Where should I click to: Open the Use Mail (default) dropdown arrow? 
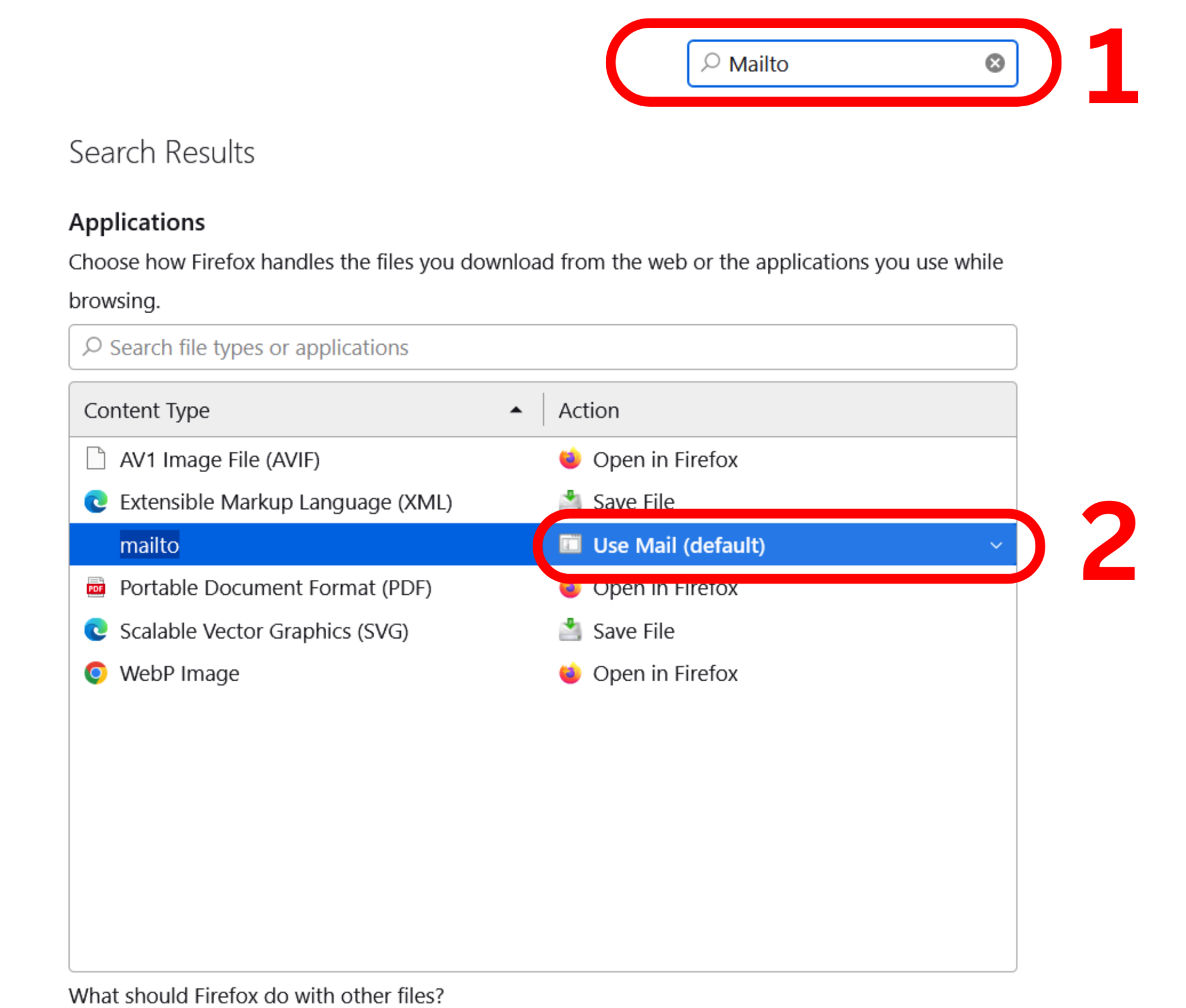pyautogui.click(x=995, y=545)
